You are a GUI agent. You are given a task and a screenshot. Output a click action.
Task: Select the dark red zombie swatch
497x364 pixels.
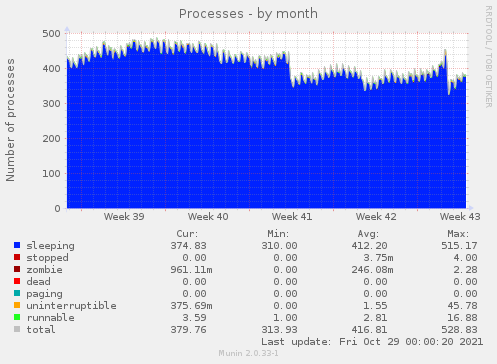17,269
